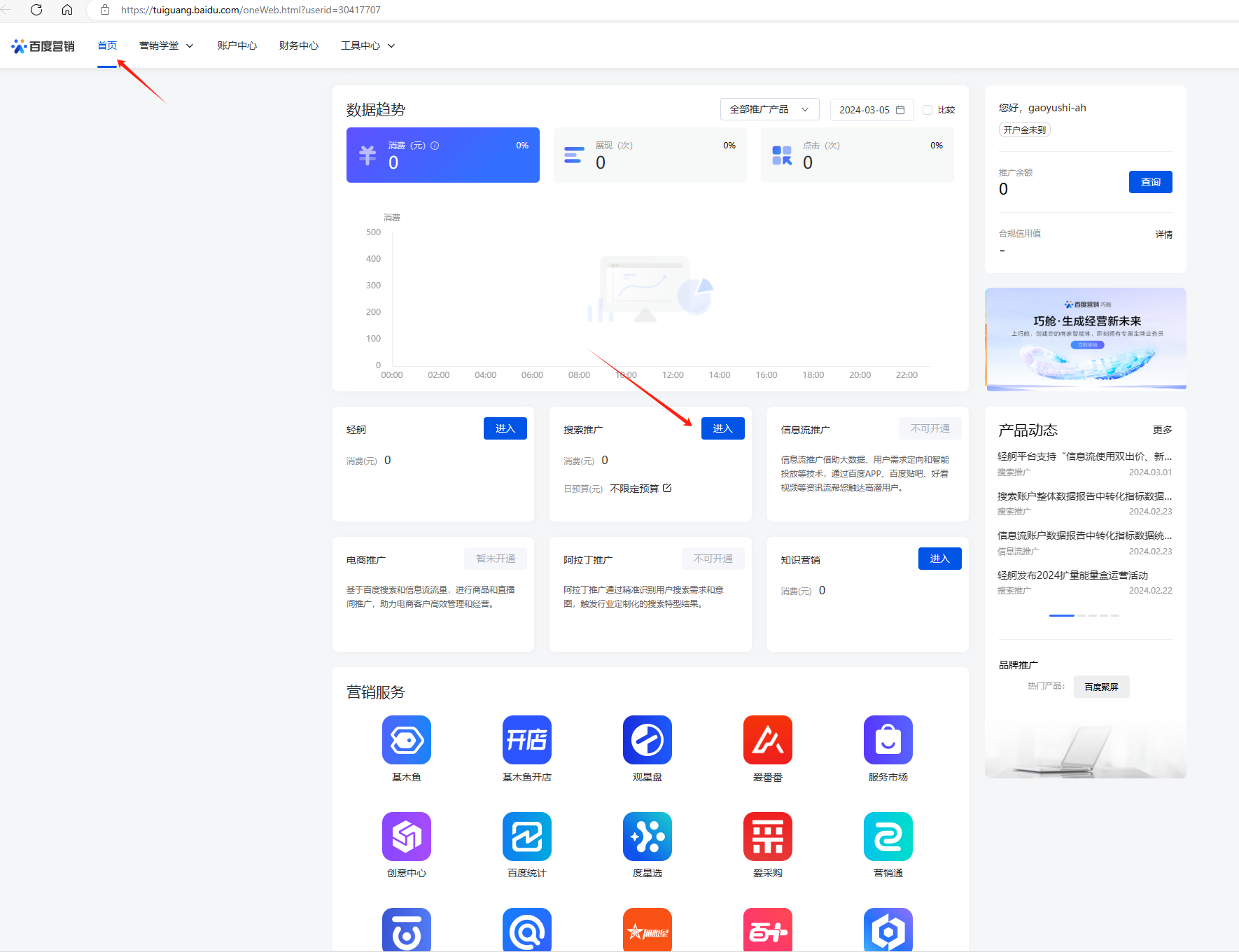
Task: Click the info icon next to 消费(元)
Action: click(435, 146)
